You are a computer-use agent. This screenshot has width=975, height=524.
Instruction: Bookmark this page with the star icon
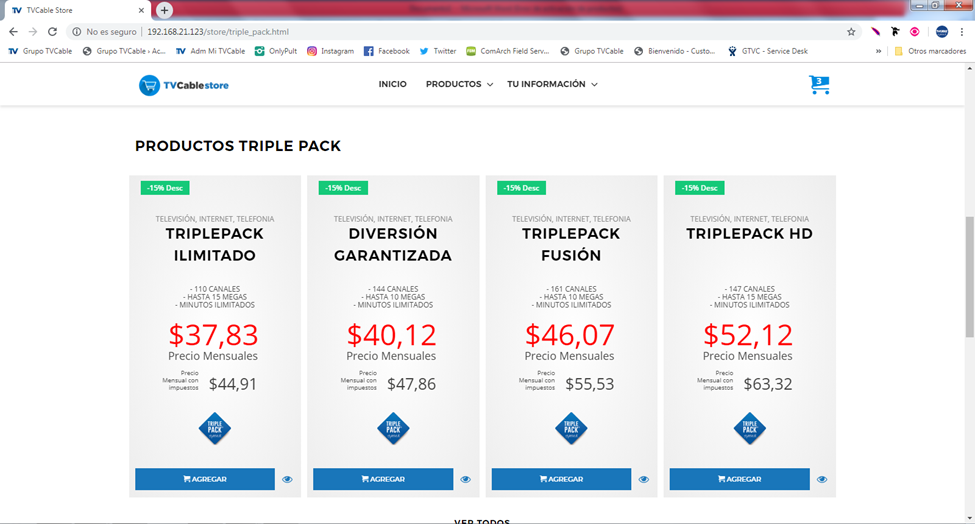click(851, 32)
